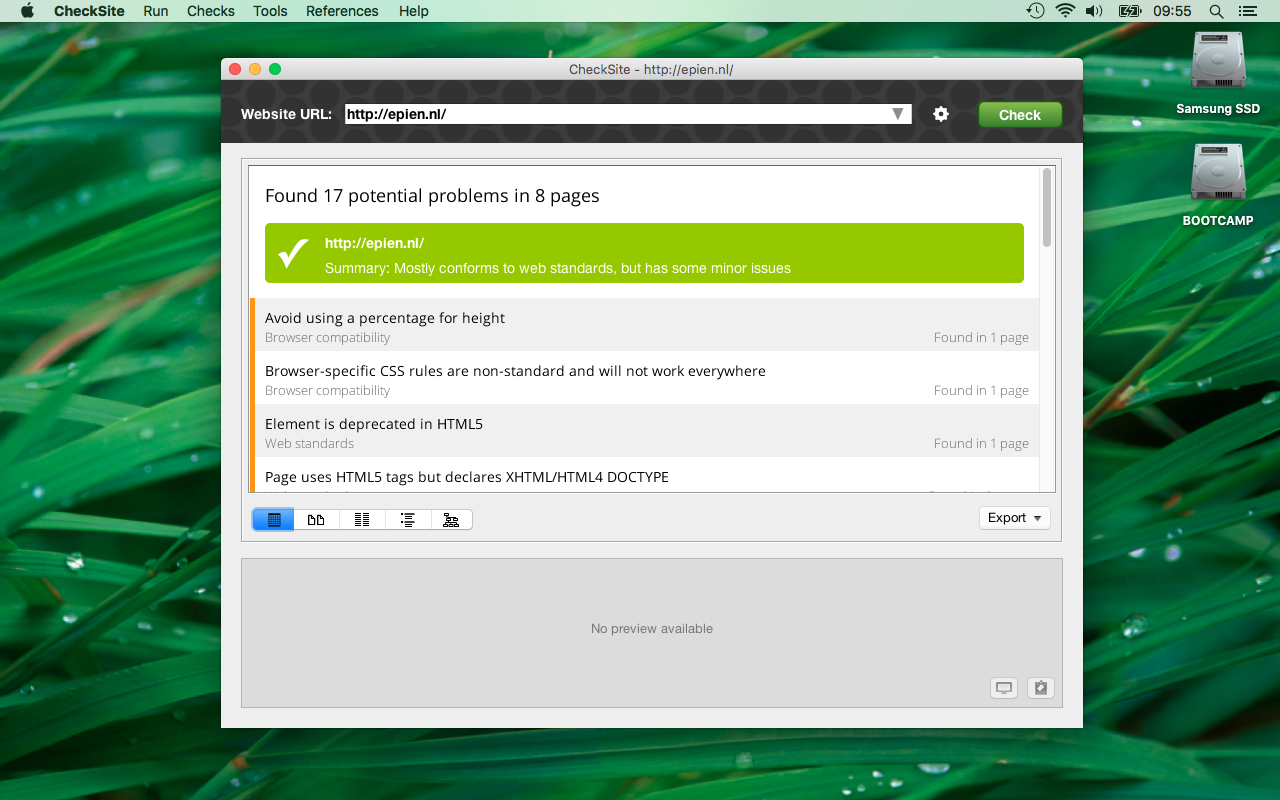Open Notification Center
1280x800 pixels.
[1246, 11]
